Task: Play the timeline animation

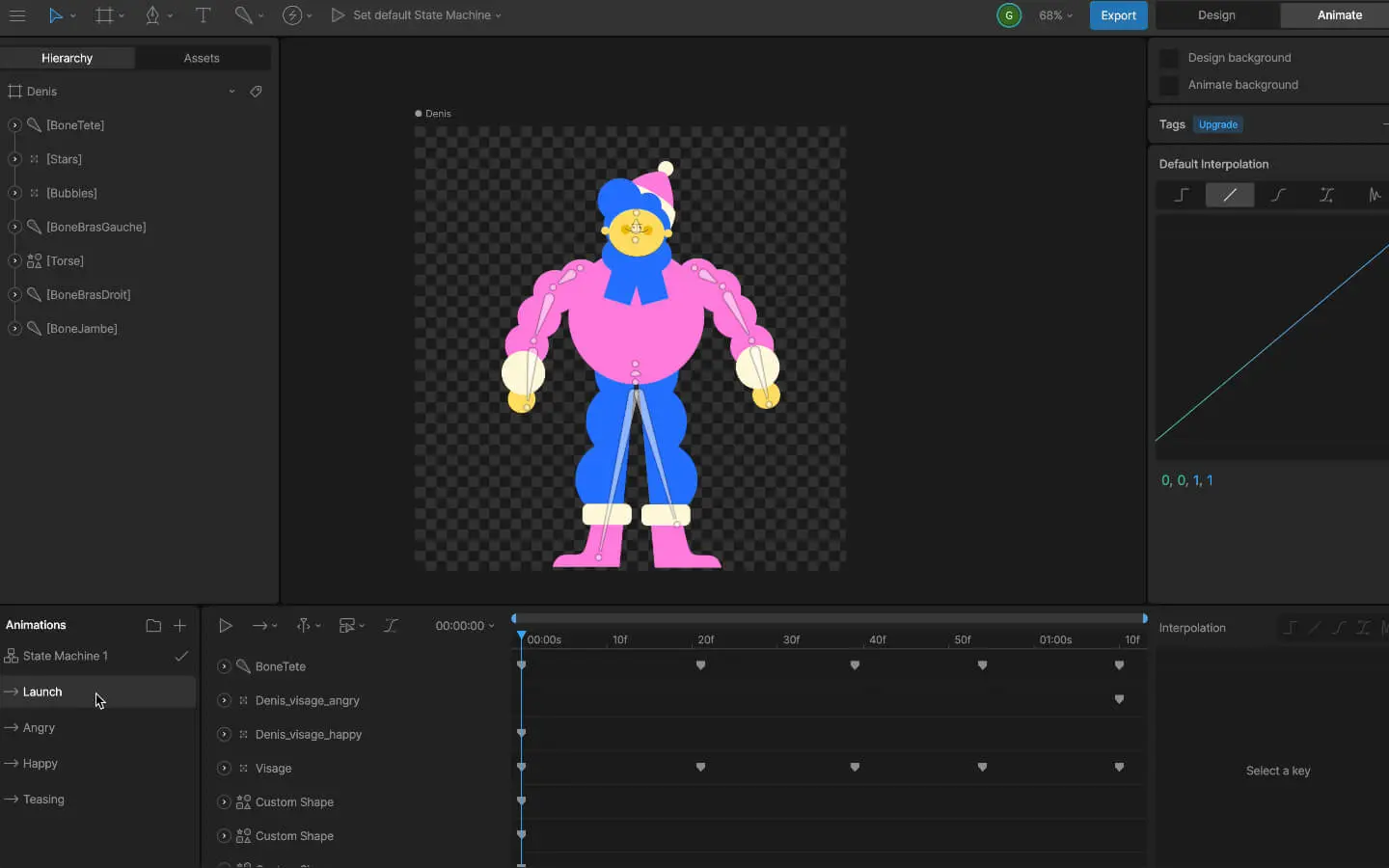Action: click(x=225, y=626)
